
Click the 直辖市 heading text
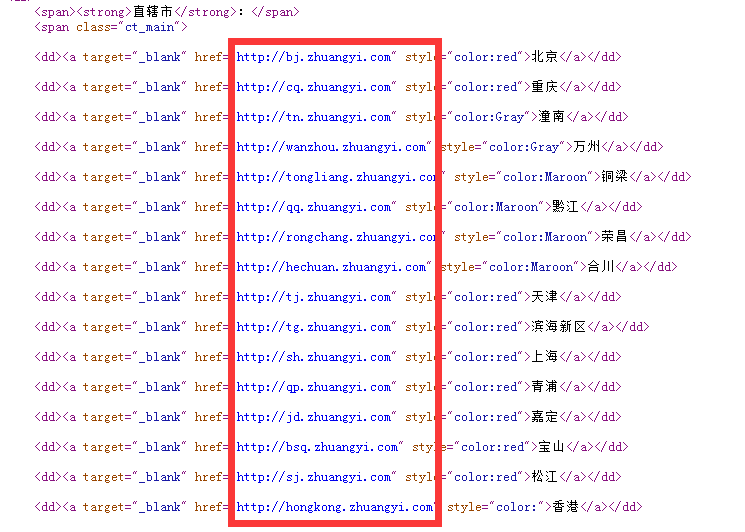[x=153, y=12]
